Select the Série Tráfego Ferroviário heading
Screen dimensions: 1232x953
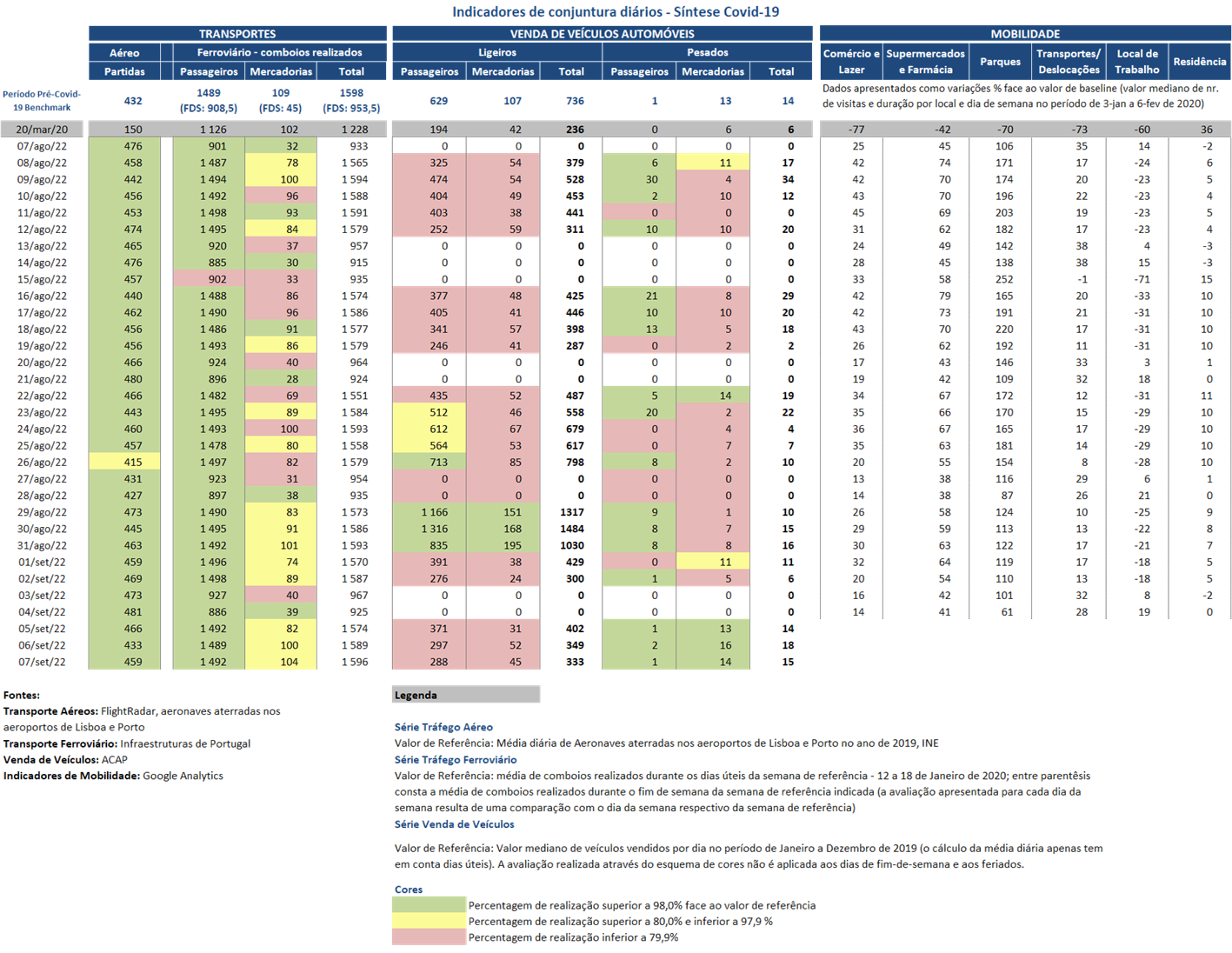456,759
